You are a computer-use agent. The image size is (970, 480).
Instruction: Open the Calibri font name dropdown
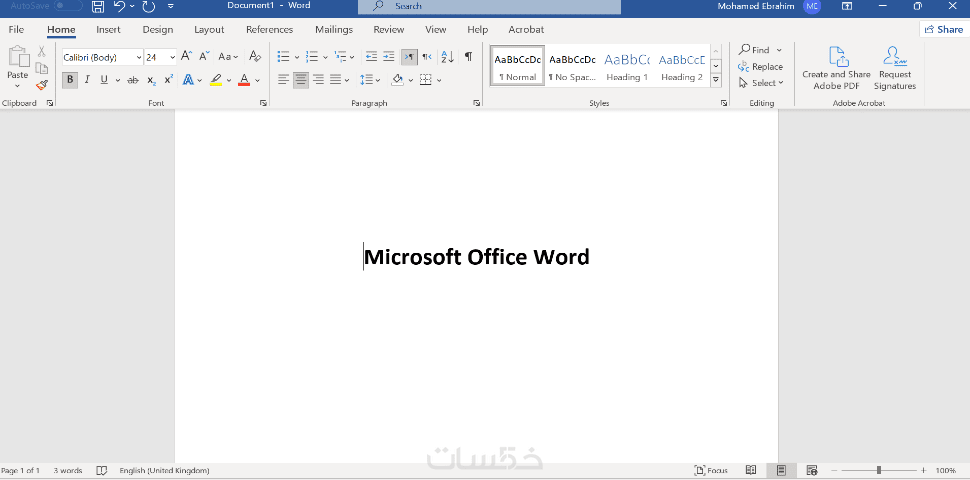pos(103,58)
